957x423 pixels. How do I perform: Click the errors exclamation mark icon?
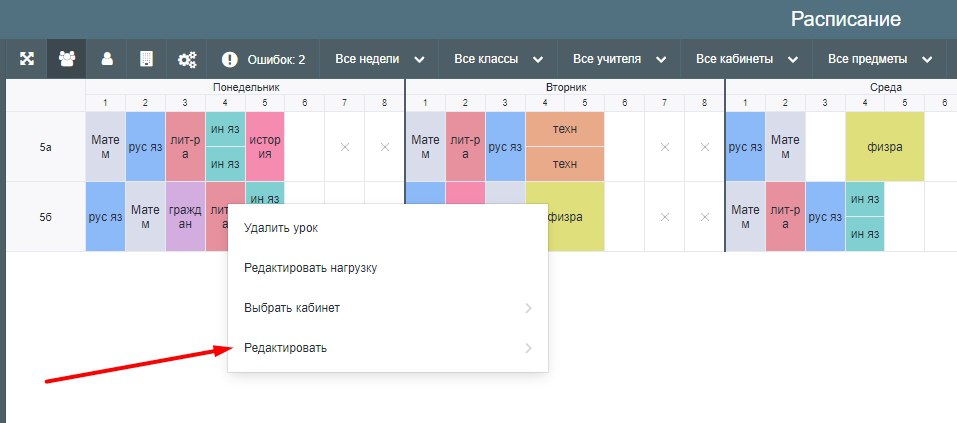pos(230,59)
